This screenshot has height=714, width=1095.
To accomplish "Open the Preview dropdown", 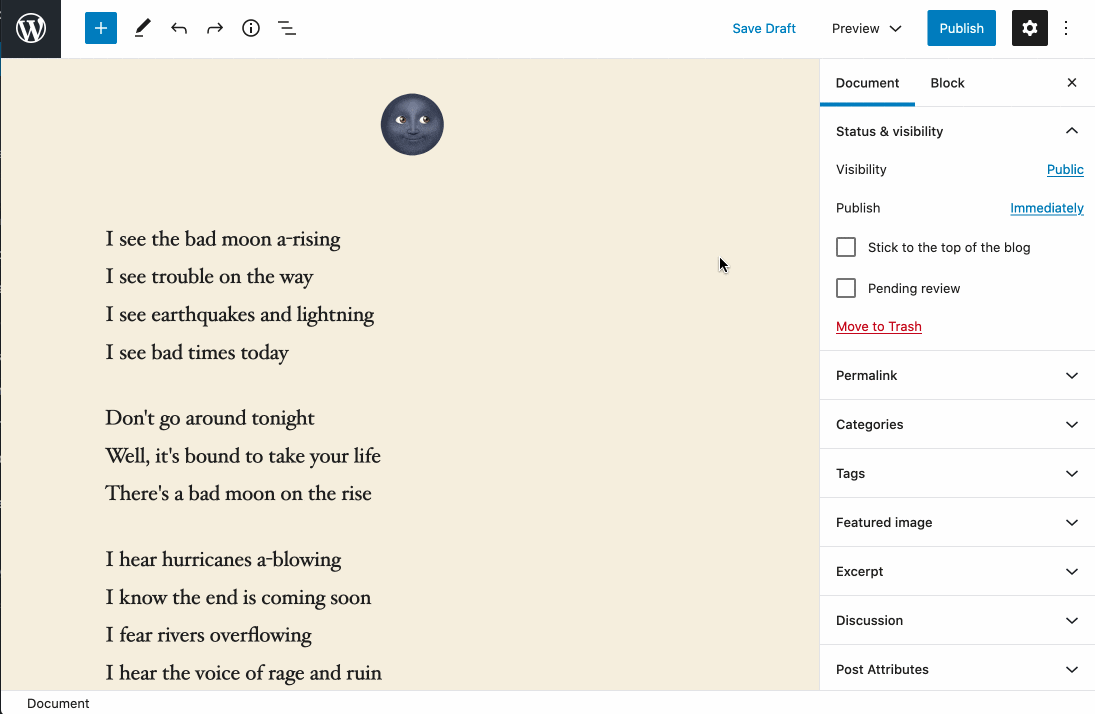I will pos(866,28).
